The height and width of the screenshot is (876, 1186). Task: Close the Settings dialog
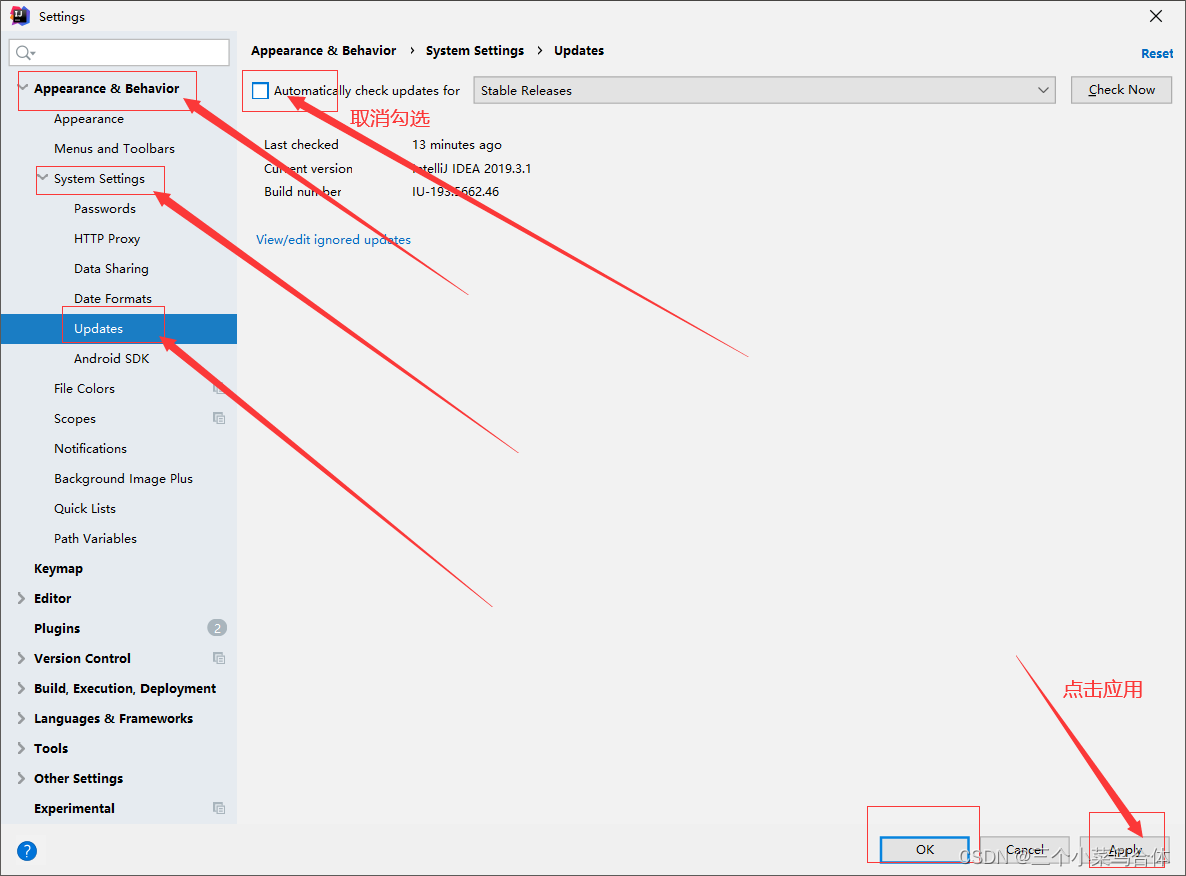pos(1156,16)
